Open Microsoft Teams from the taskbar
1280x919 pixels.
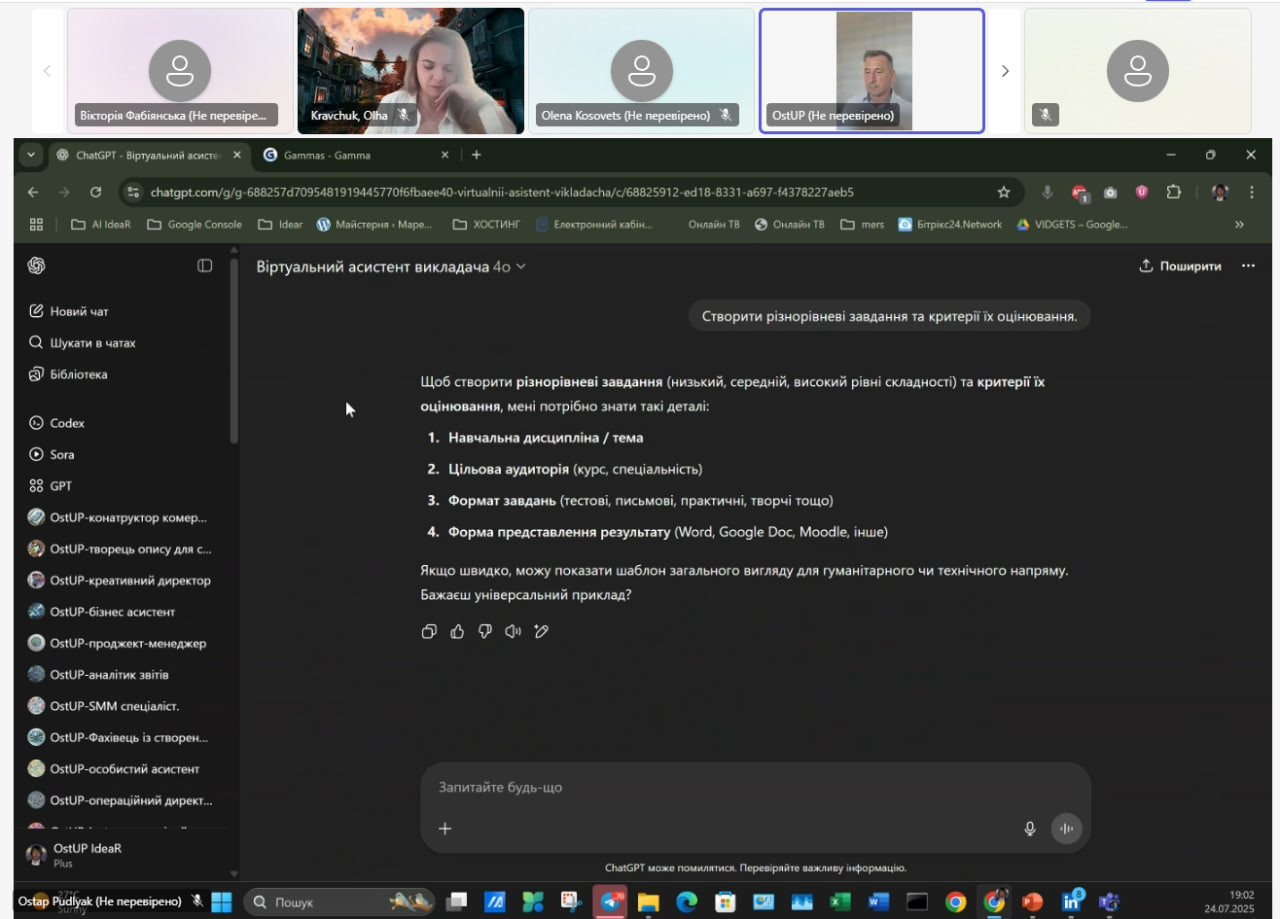pyautogui.click(x=1109, y=902)
